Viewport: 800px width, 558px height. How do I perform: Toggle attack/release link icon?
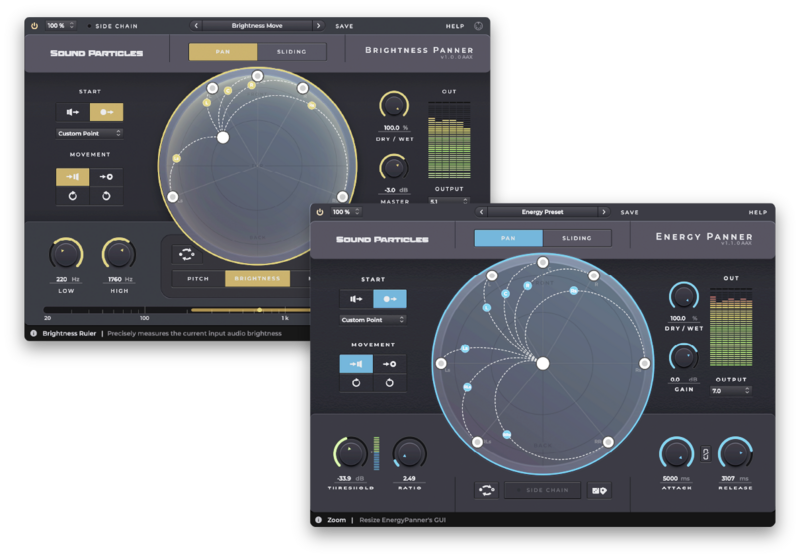(706, 453)
